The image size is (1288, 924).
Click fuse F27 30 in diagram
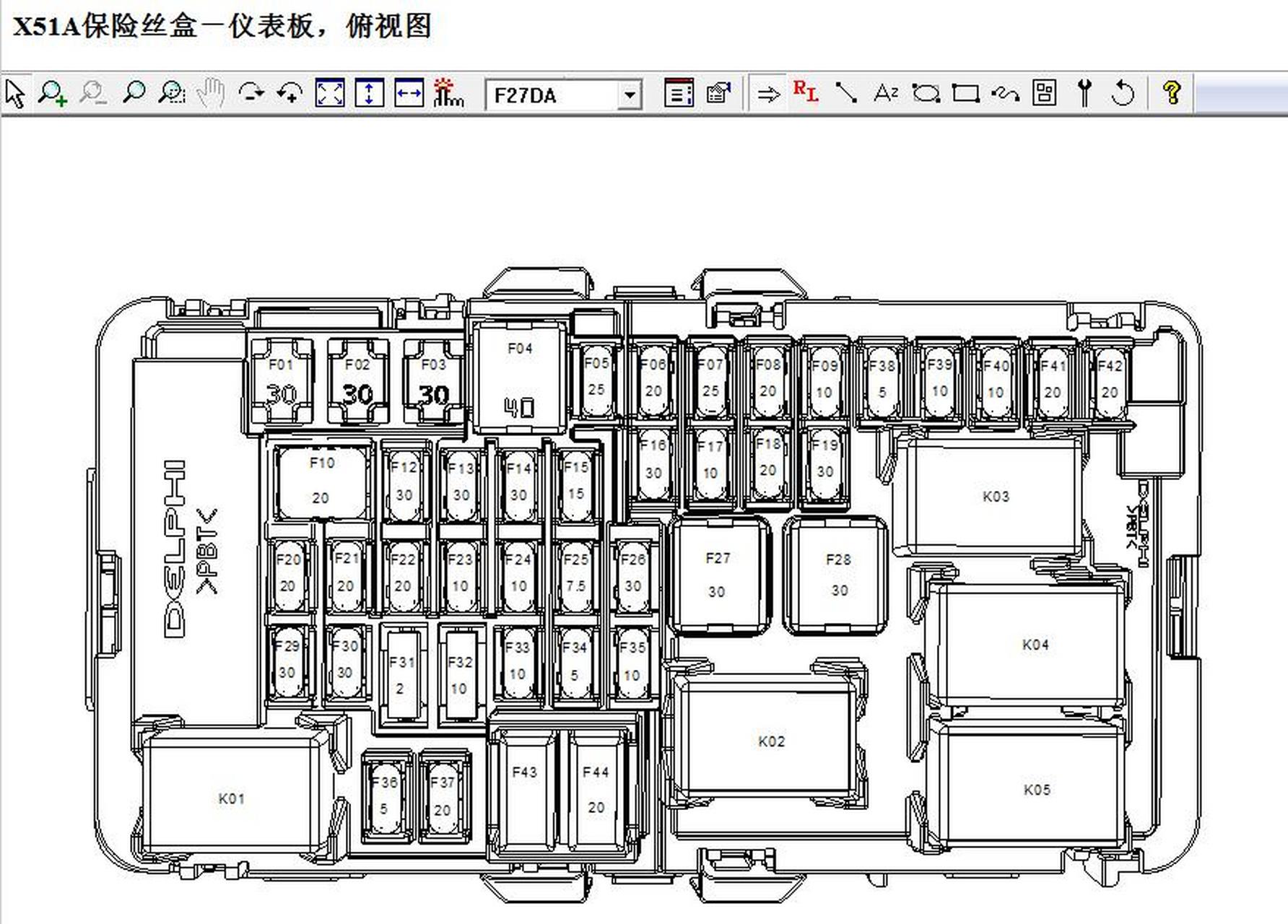coord(718,575)
